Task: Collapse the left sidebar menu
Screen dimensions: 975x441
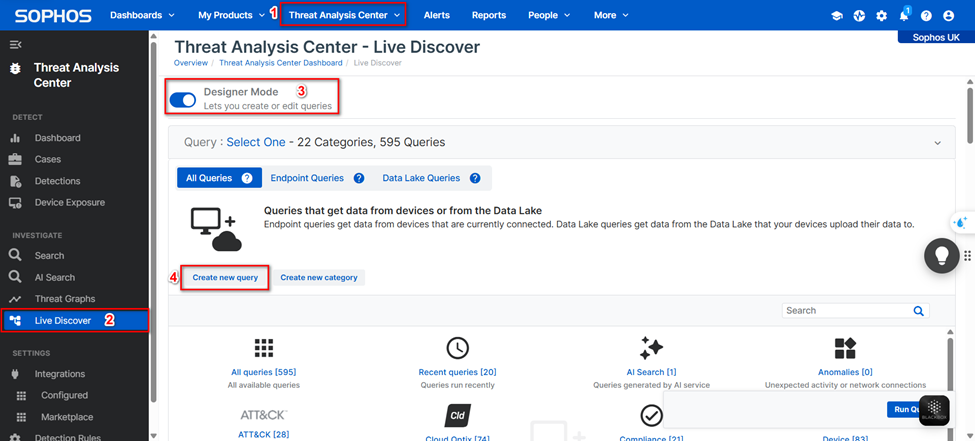Action: click(15, 45)
